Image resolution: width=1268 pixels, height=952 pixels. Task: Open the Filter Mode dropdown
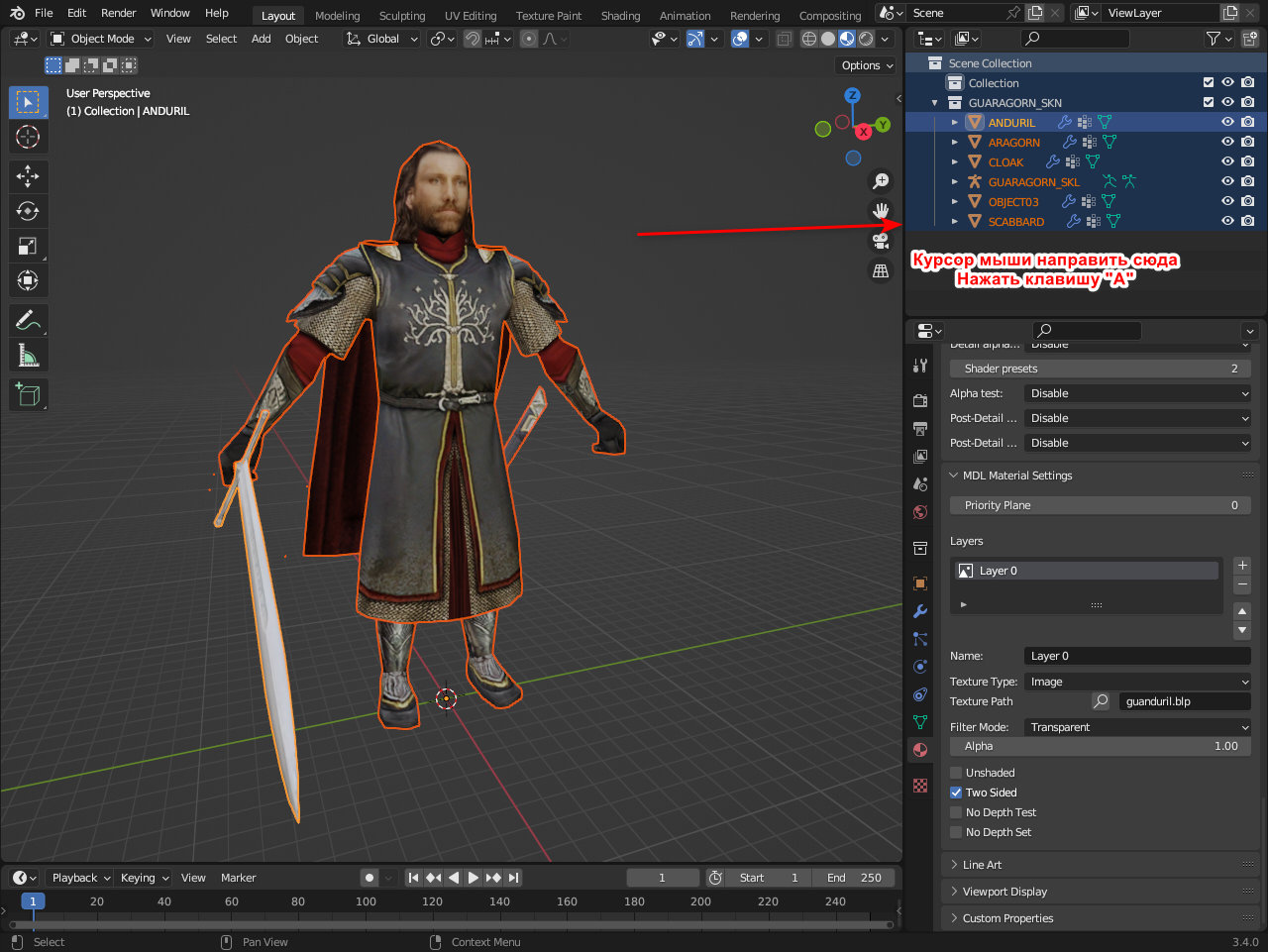click(1137, 727)
